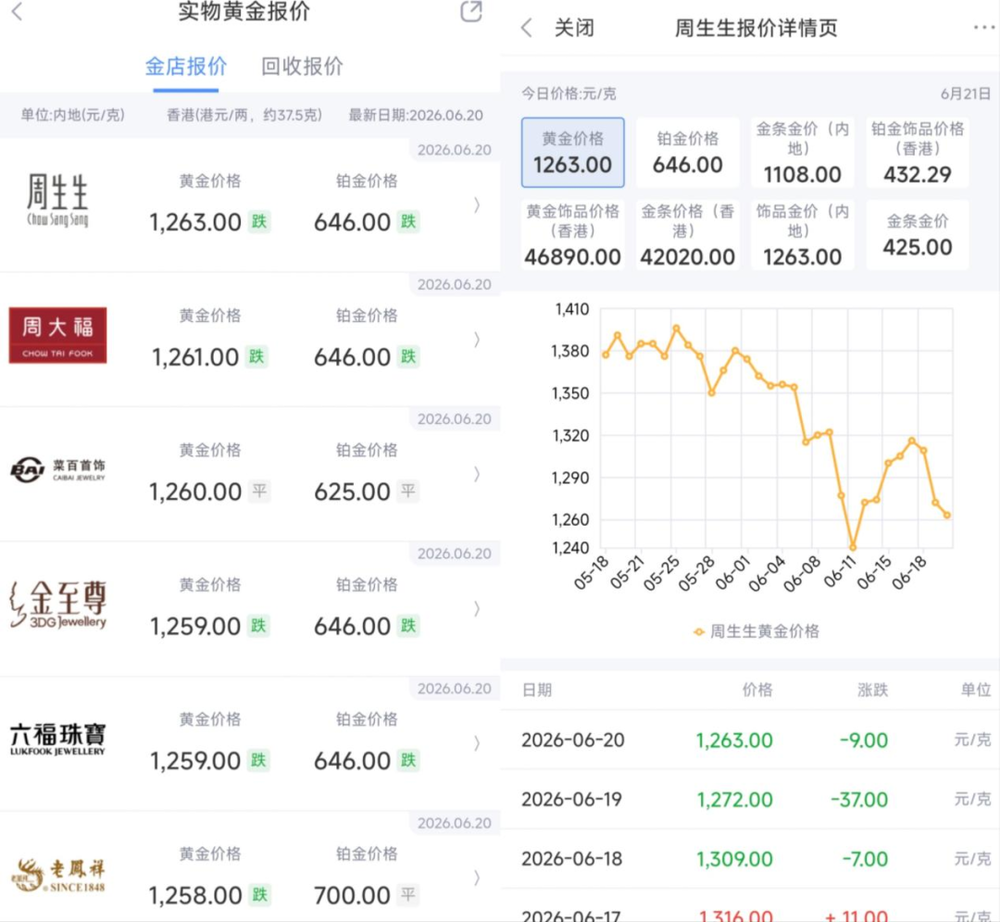Tap the 涨跌 column header
Screen dimensions: 1000x922
pyautogui.click(x=872, y=689)
